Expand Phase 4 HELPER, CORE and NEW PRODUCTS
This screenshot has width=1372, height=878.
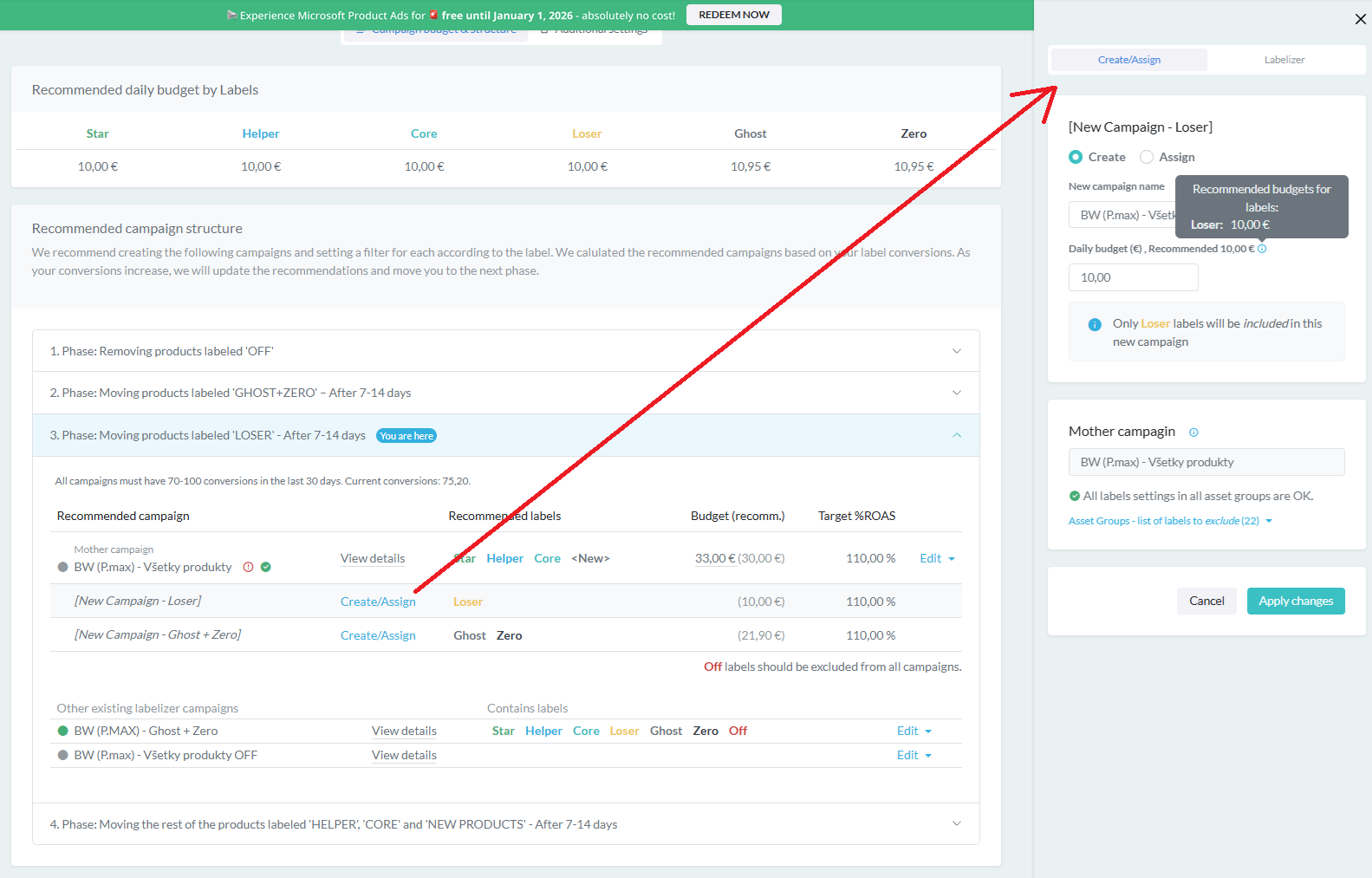coord(956,824)
